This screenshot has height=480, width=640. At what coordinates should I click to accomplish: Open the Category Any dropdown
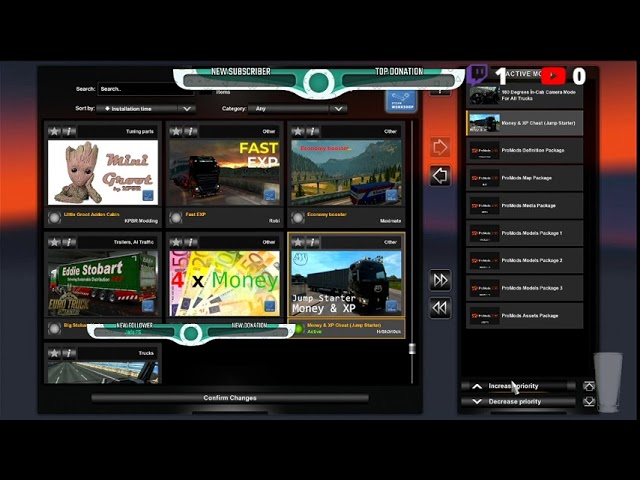pos(298,109)
